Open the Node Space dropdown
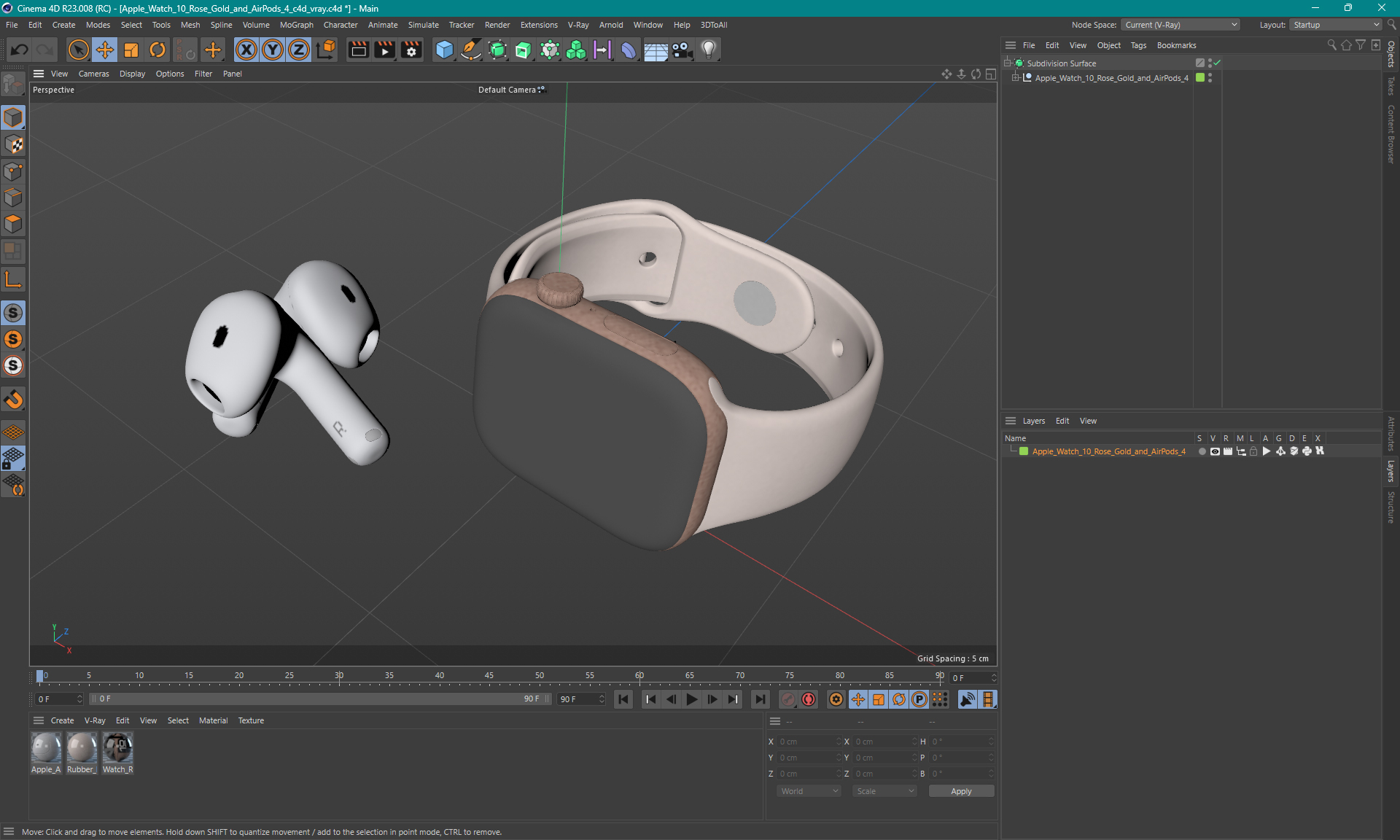This screenshot has height=840, width=1400. point(1180,25)
